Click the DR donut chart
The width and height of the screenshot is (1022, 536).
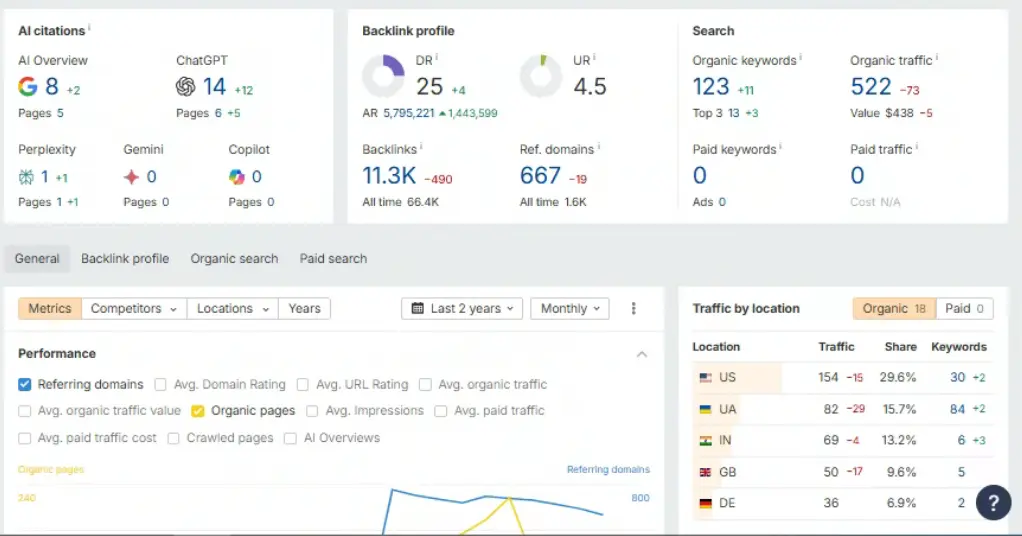[383, 76]
